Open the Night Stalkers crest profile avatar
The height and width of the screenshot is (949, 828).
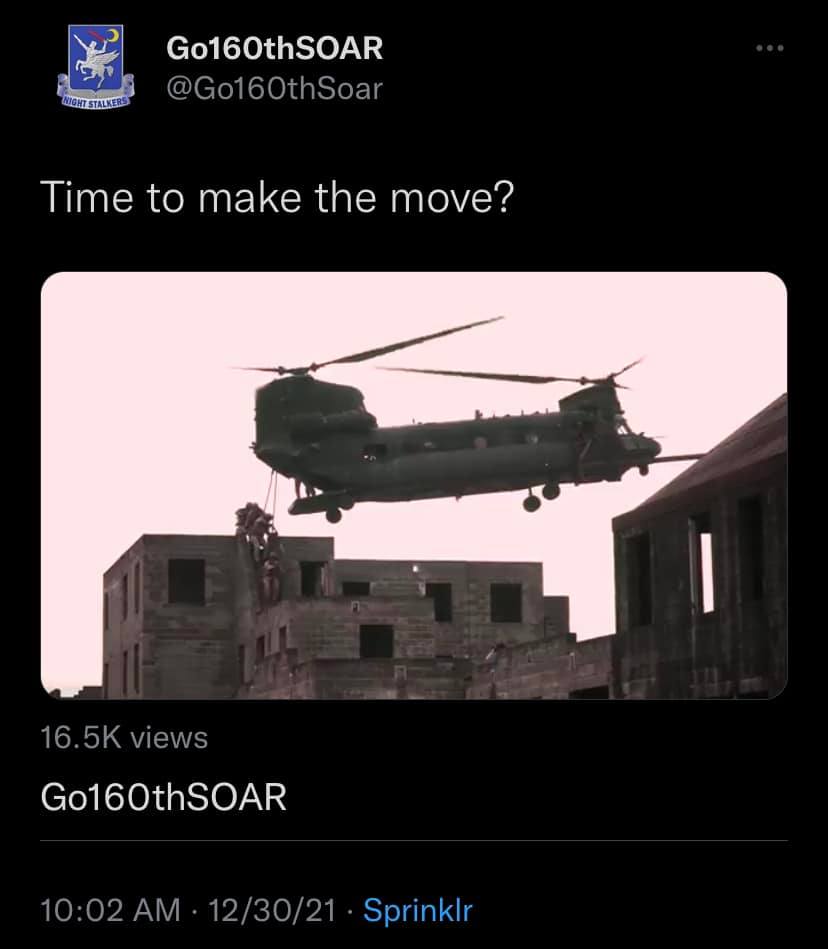click(96, 67)
